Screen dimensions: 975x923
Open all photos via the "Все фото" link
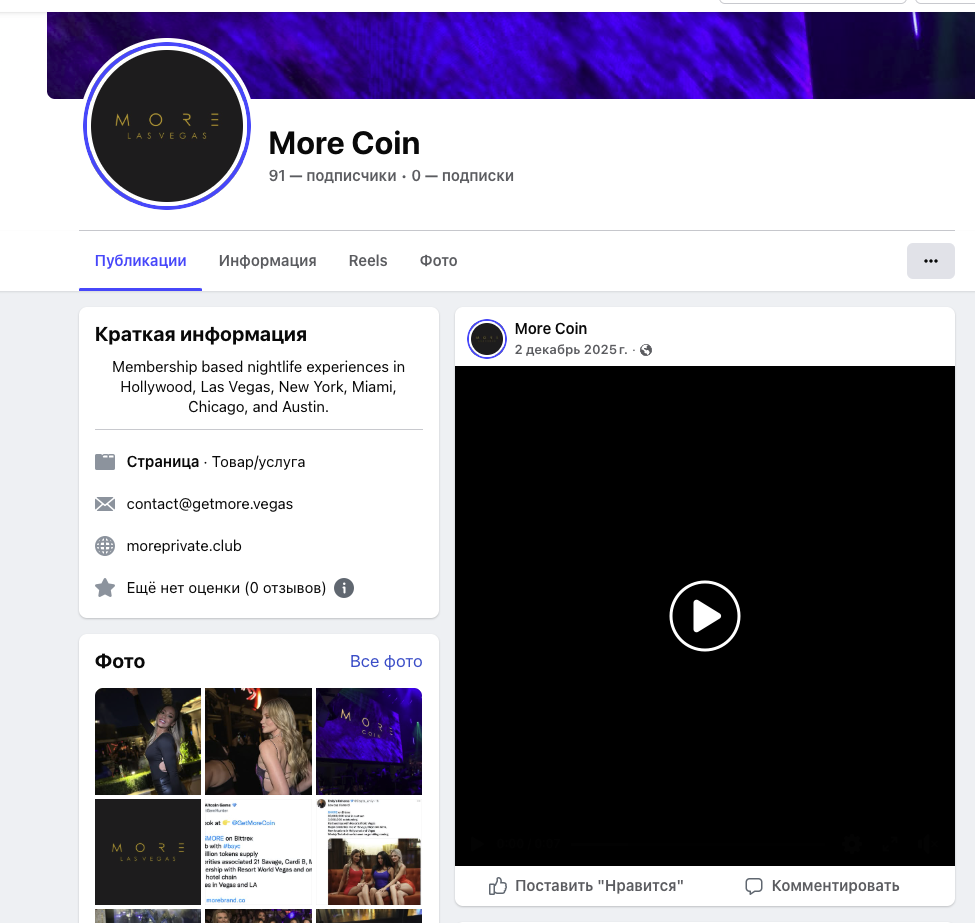tap(386, 661)
